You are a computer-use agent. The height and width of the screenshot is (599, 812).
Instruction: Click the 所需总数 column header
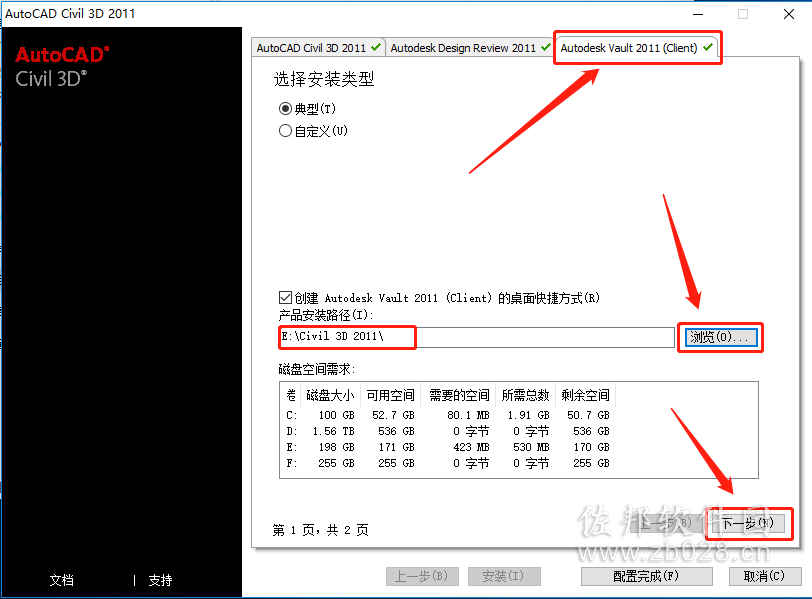pos(526,395)
